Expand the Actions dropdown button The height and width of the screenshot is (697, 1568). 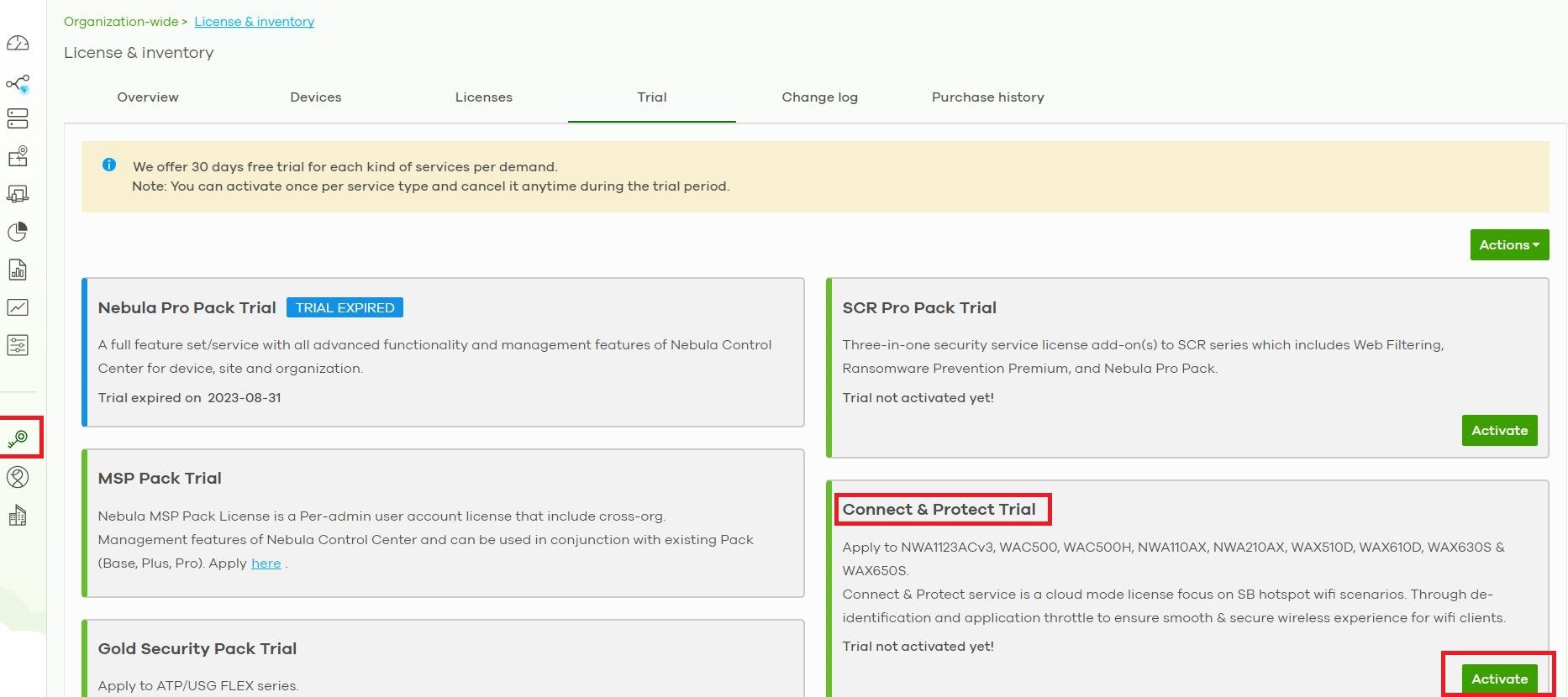(x=1509, y=245)
